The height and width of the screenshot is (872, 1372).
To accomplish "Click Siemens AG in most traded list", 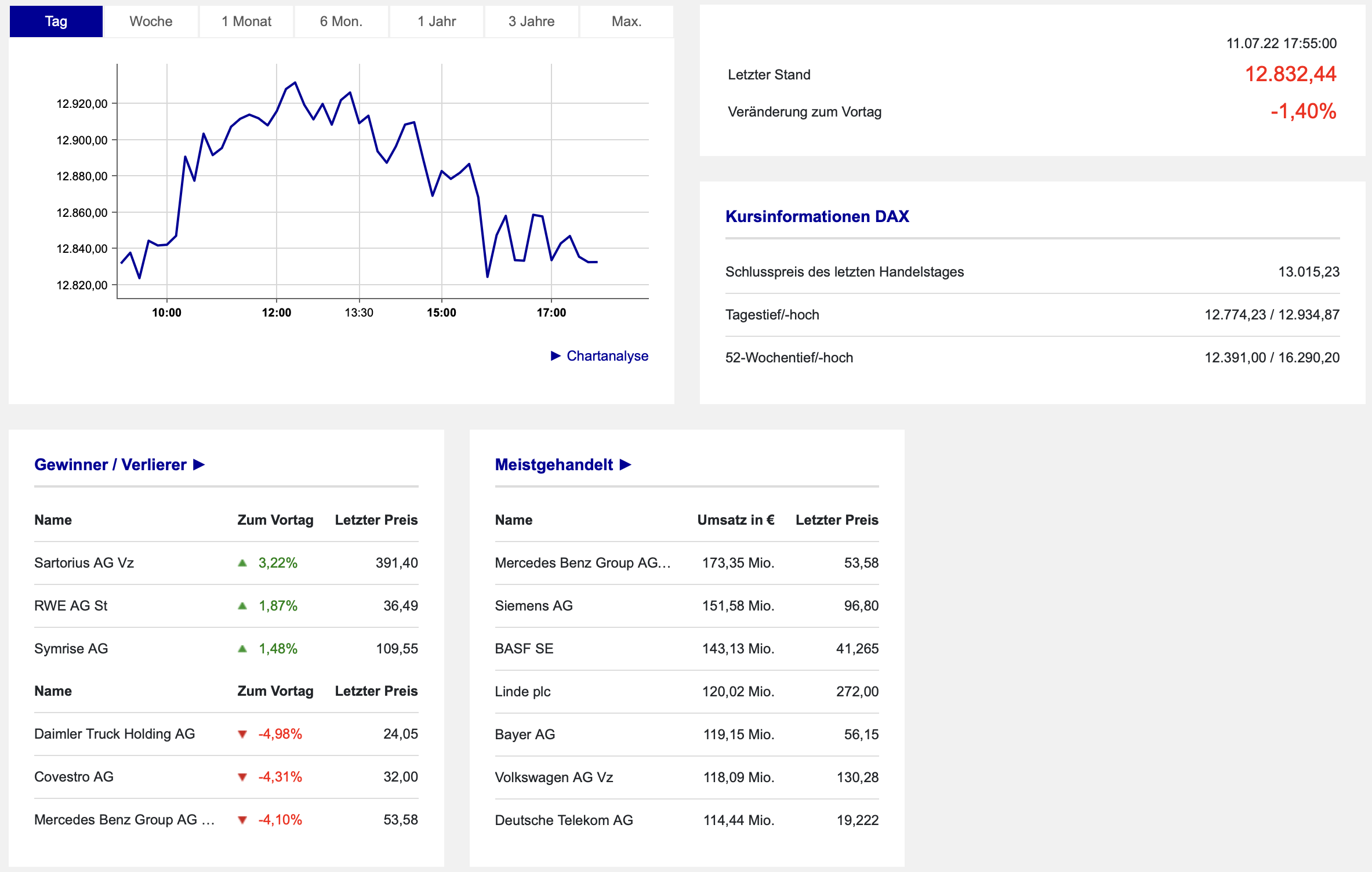I will [x=533, y=606].
